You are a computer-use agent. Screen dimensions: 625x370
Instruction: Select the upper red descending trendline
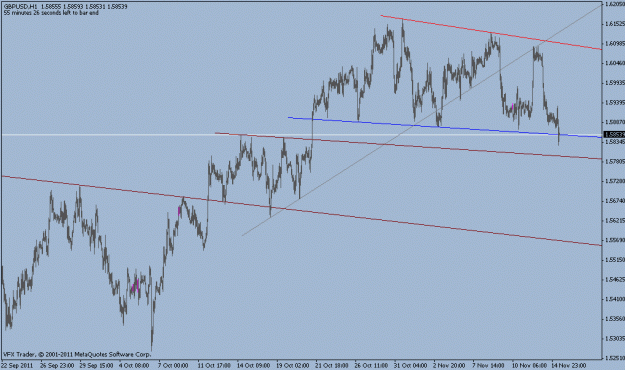[491, 32]
